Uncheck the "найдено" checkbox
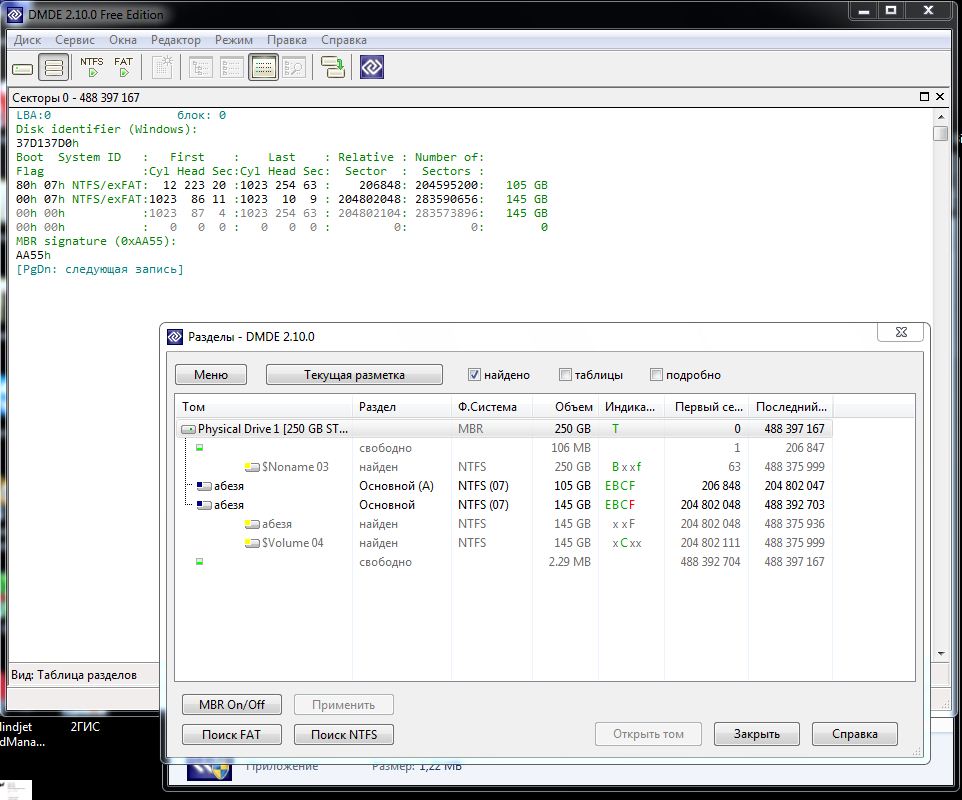 point(475,375)
